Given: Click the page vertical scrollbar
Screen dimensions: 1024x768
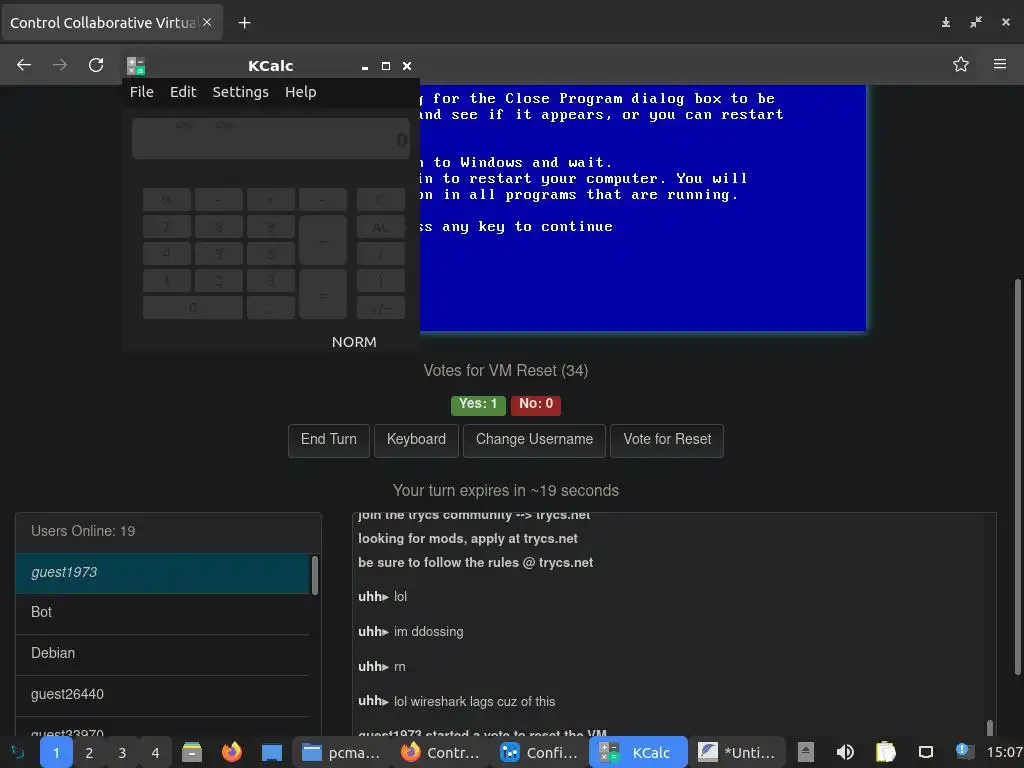Looking at the screenshot, I should (1017, 477).
